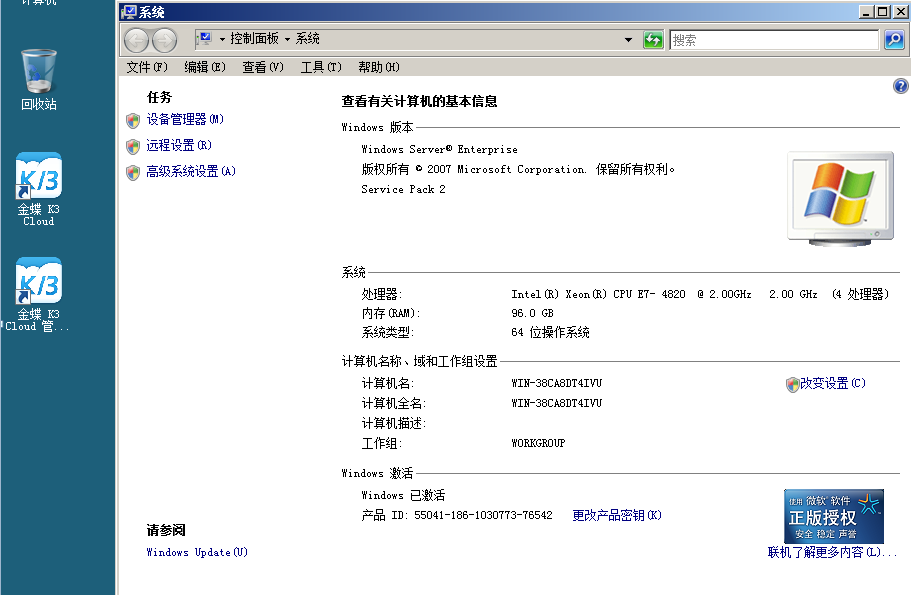Image resolution: width=911 pixels, height=595 pixels.
Task: Open the address bar history dropdown arrow
Action: [628, 40]
